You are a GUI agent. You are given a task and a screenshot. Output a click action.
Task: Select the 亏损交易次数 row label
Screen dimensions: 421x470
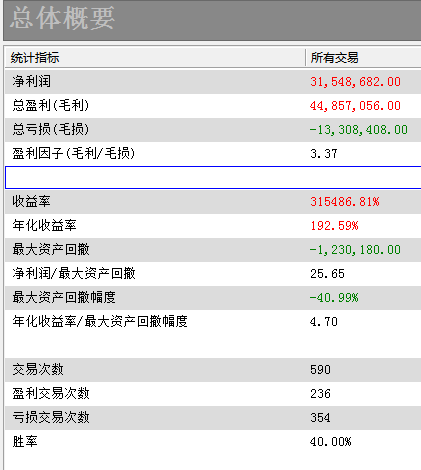51,417
